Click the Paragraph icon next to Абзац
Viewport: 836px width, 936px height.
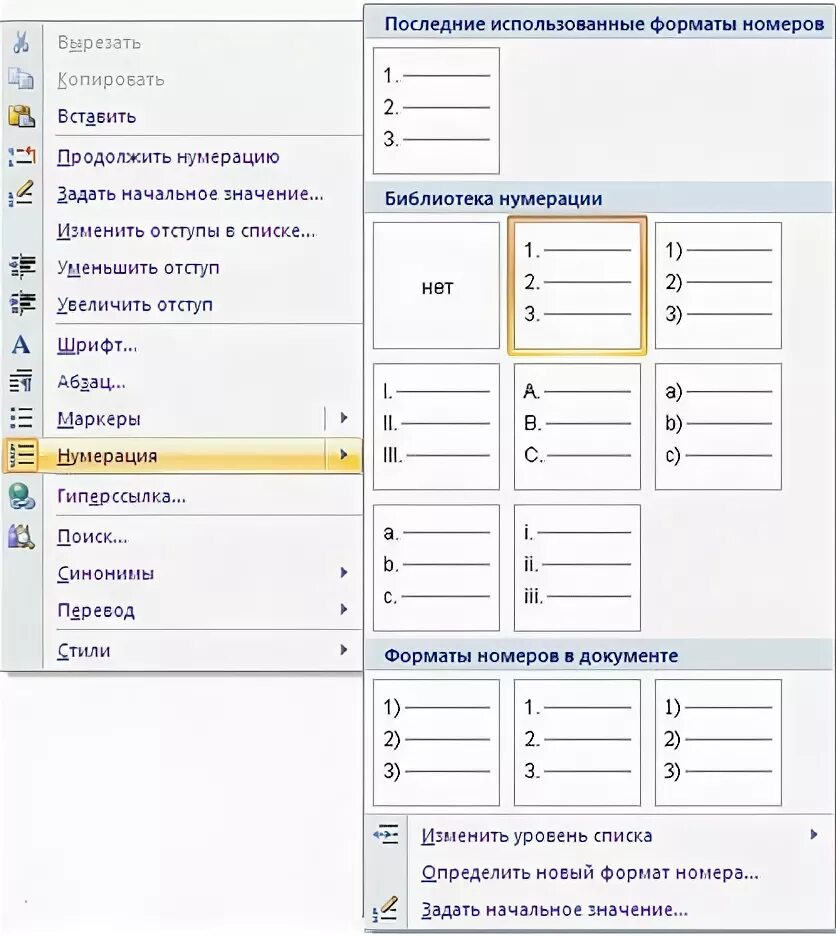click(x=21, y=381)
